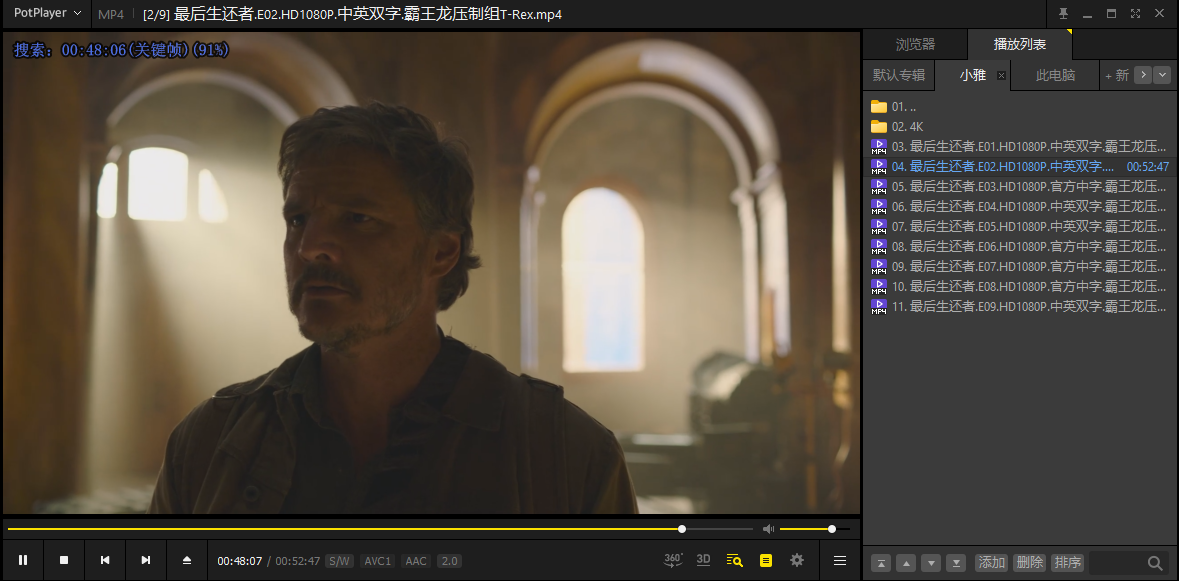Move selected item to top of playlist
The image size is (1179, 581).
880,563
